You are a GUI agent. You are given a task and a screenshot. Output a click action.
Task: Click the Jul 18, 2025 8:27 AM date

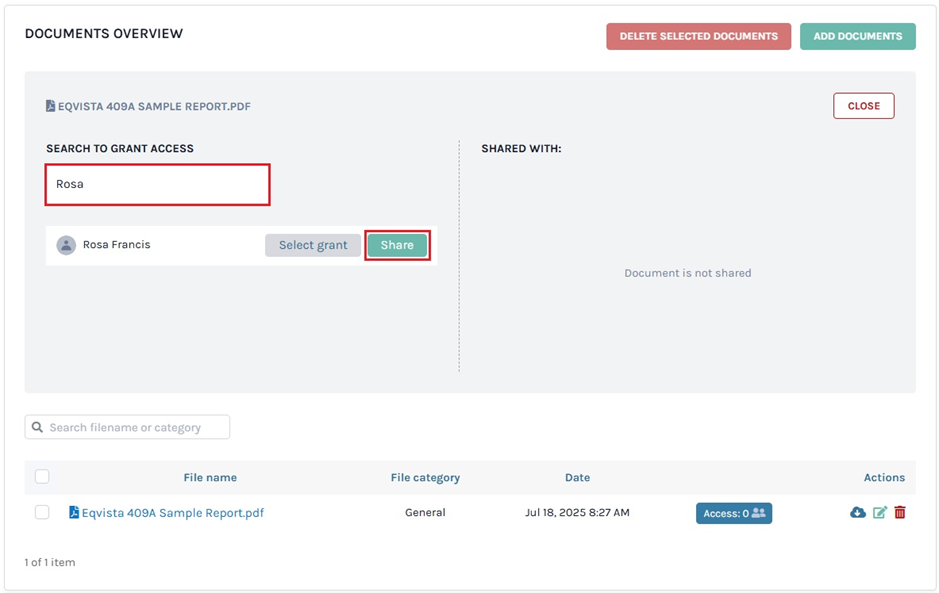(x=577, y=512)
